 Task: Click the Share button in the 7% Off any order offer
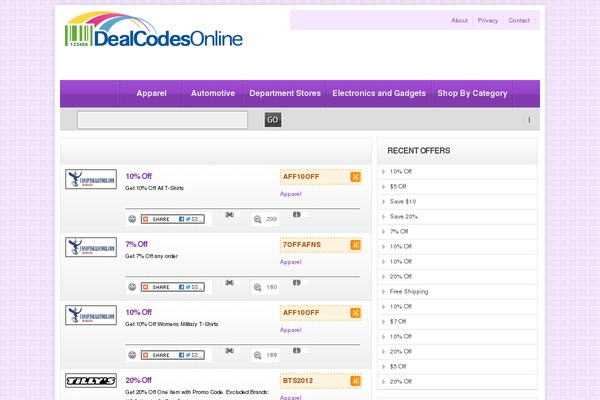point(173,287)
